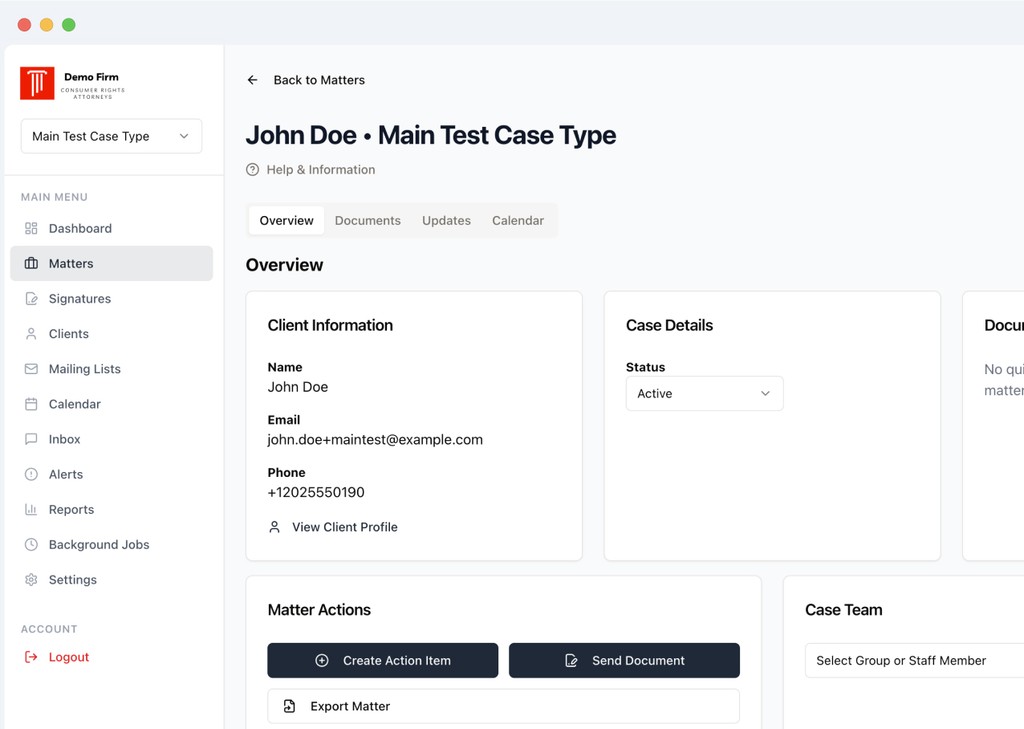Click the page title John Doe • Main Test Case Type
This screenshot has height=729, width=1024.
tap(430, 135)
